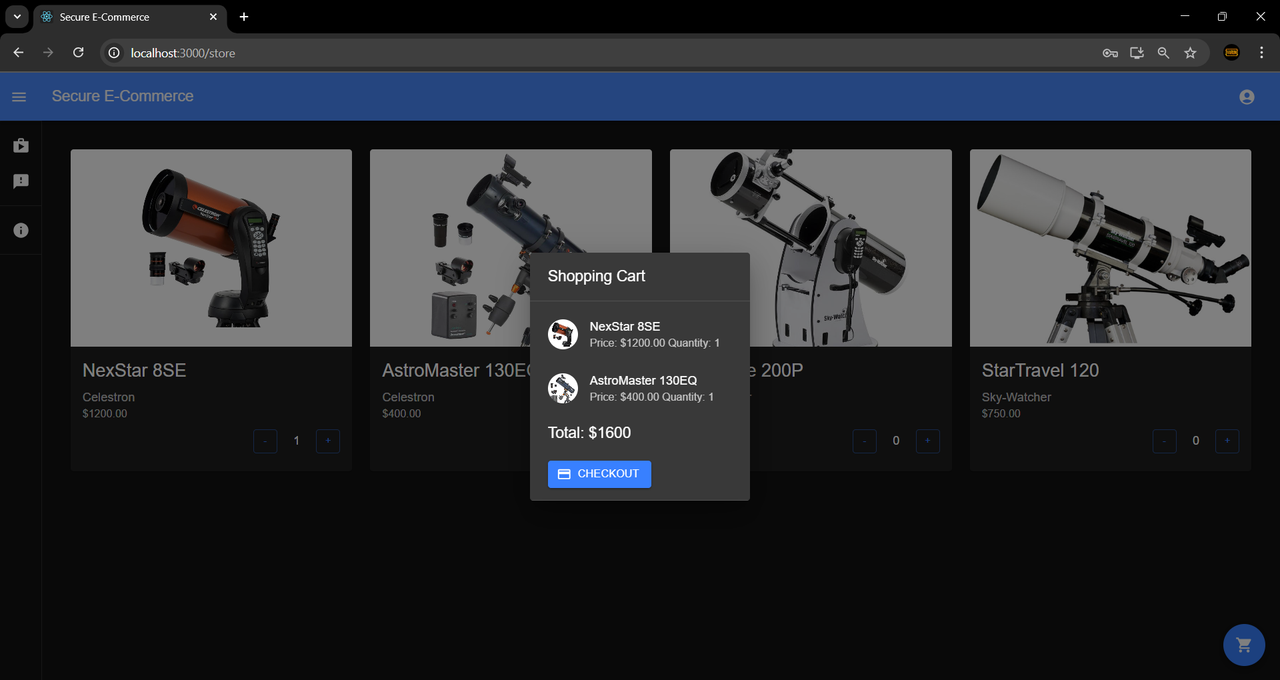Click the NexStar 8SE card title
The height and width of the screenshot is (680, 1280).
[x=134, y=370]
